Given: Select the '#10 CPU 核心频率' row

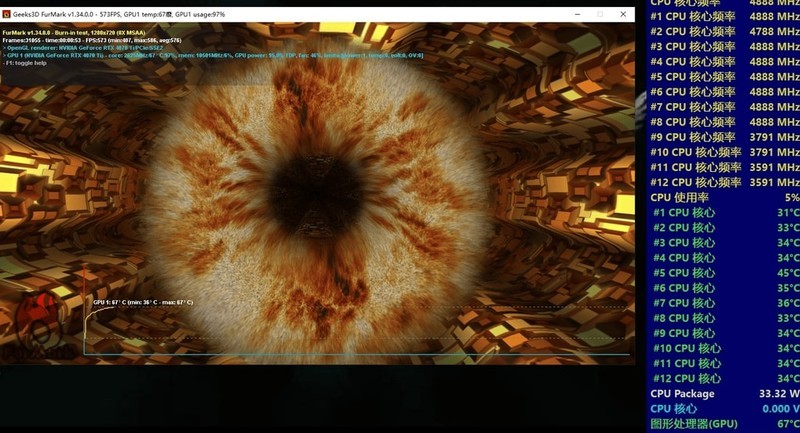Looking at the screenshot, I should click(725, 152).
